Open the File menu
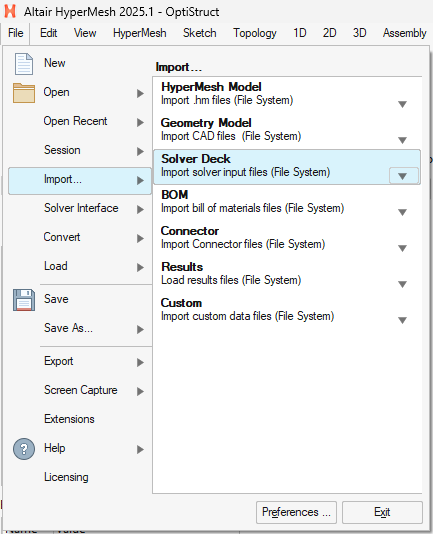433x534 pixels. click(16, 33)
